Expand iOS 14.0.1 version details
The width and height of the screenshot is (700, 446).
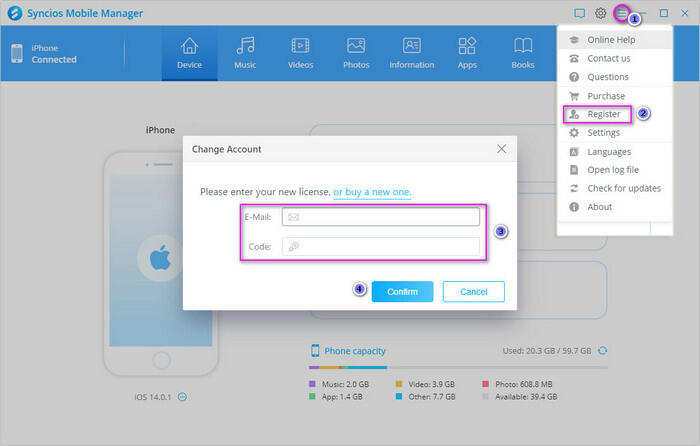183,397
